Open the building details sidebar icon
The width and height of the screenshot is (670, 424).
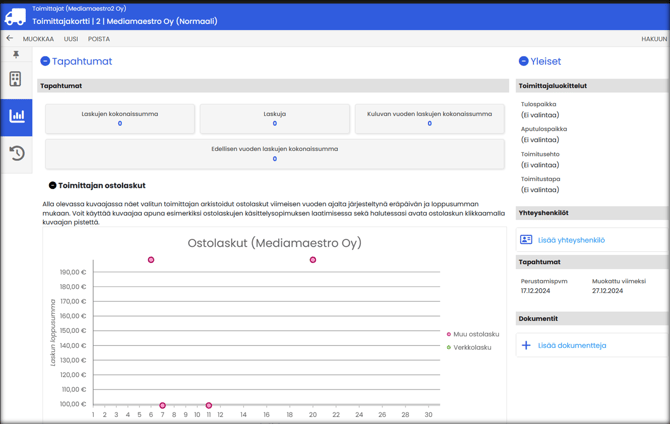pyautogui.click(x=16, y=79)
